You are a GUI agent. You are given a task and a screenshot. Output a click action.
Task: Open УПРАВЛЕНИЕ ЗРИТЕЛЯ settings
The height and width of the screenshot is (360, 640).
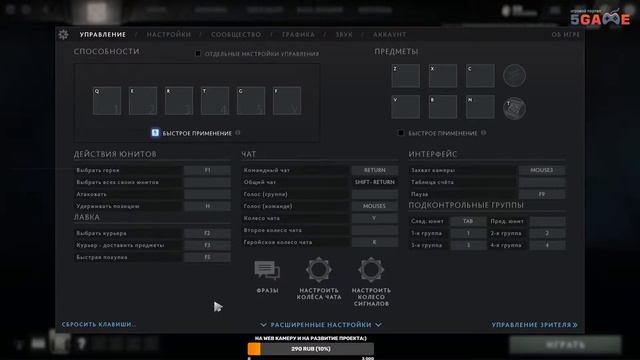point(534,325)
